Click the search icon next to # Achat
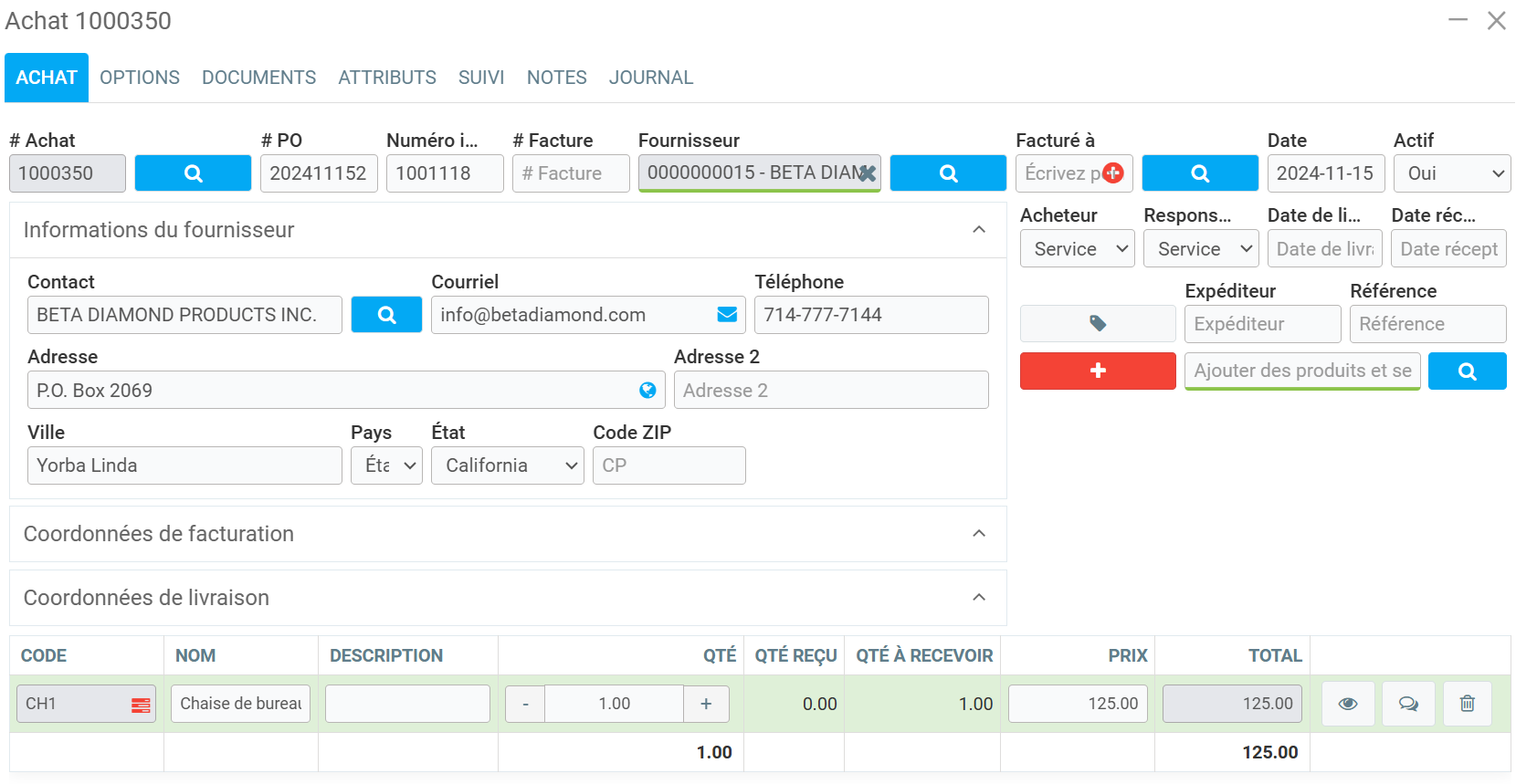 tap(193, 173)
